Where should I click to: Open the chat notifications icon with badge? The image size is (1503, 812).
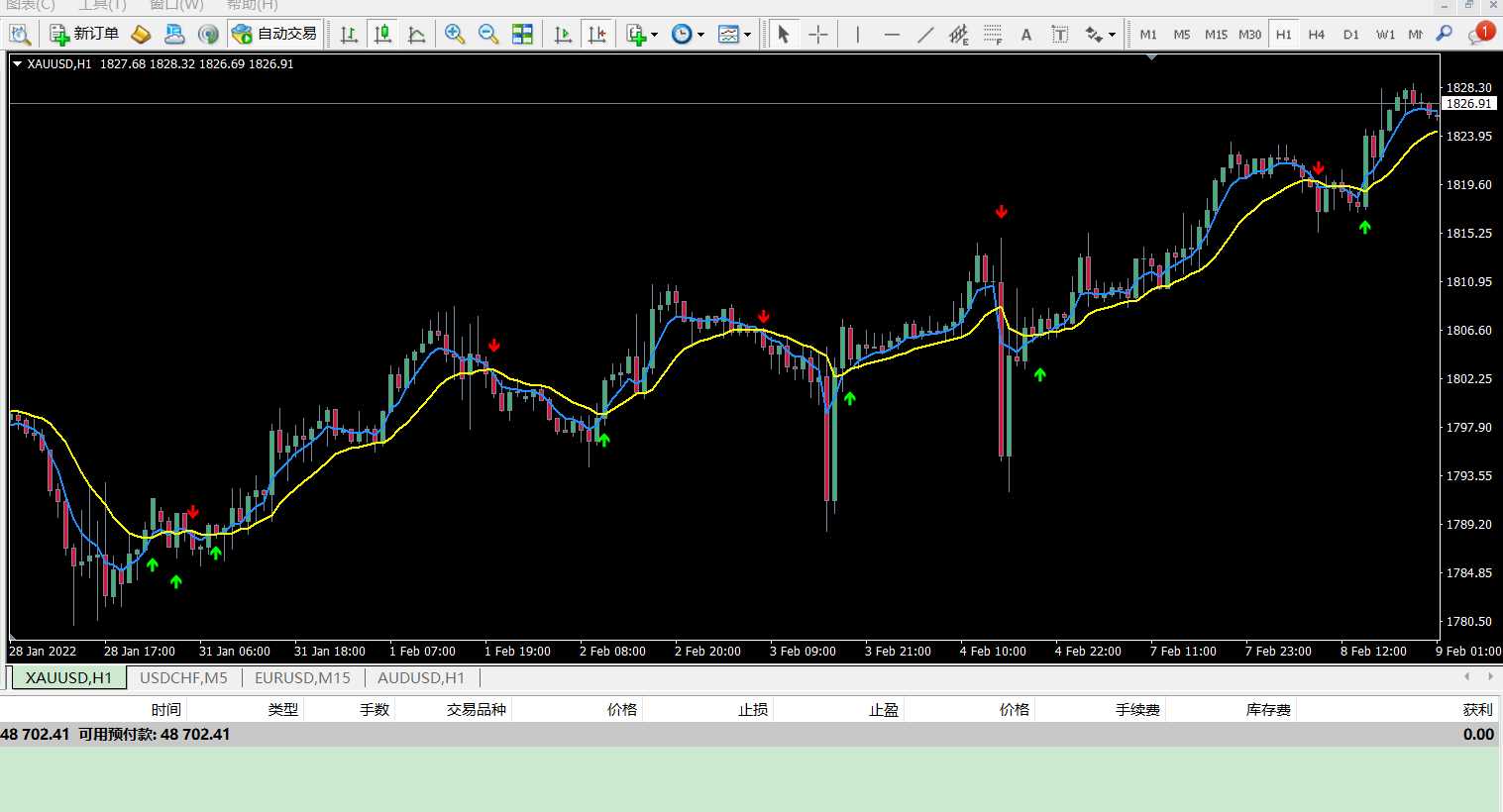click(x=1480, y=34)
